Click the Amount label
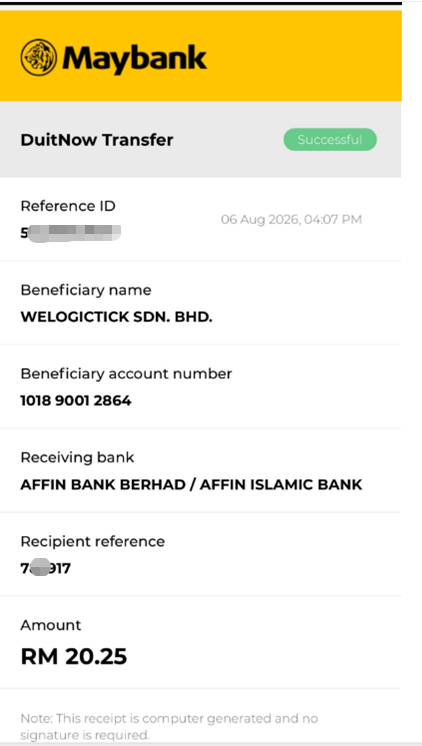422x746 pixels. [50, 625]
